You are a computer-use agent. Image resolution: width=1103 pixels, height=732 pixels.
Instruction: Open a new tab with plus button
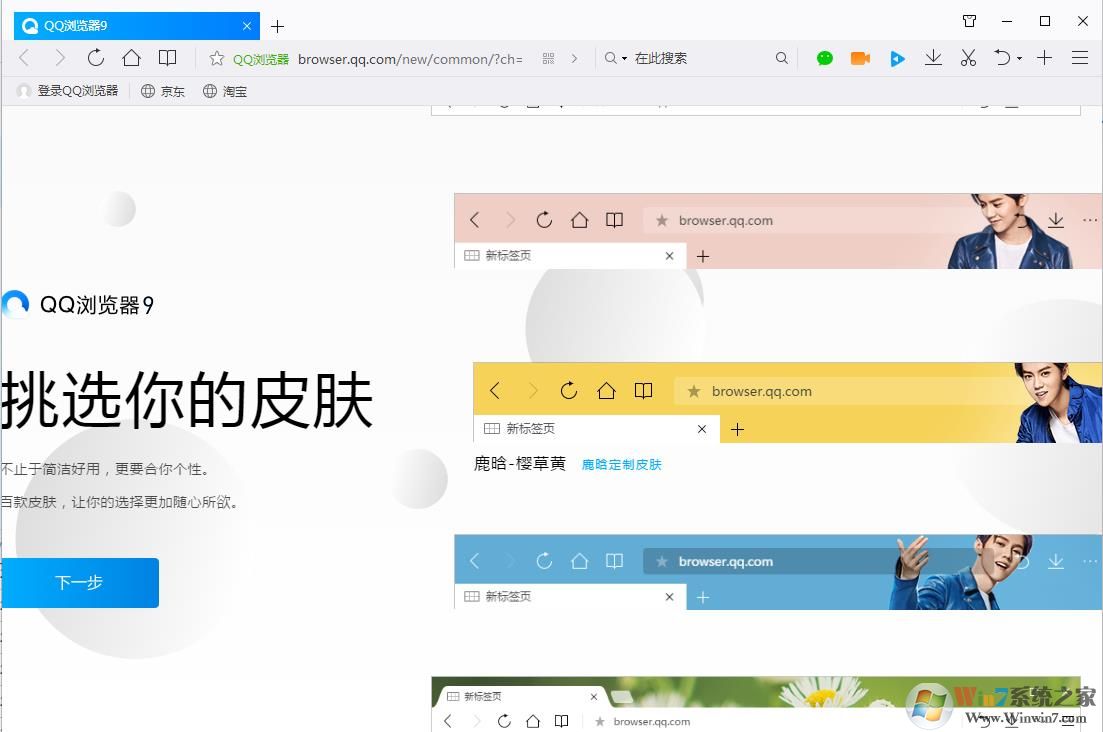tap(277, 27)
